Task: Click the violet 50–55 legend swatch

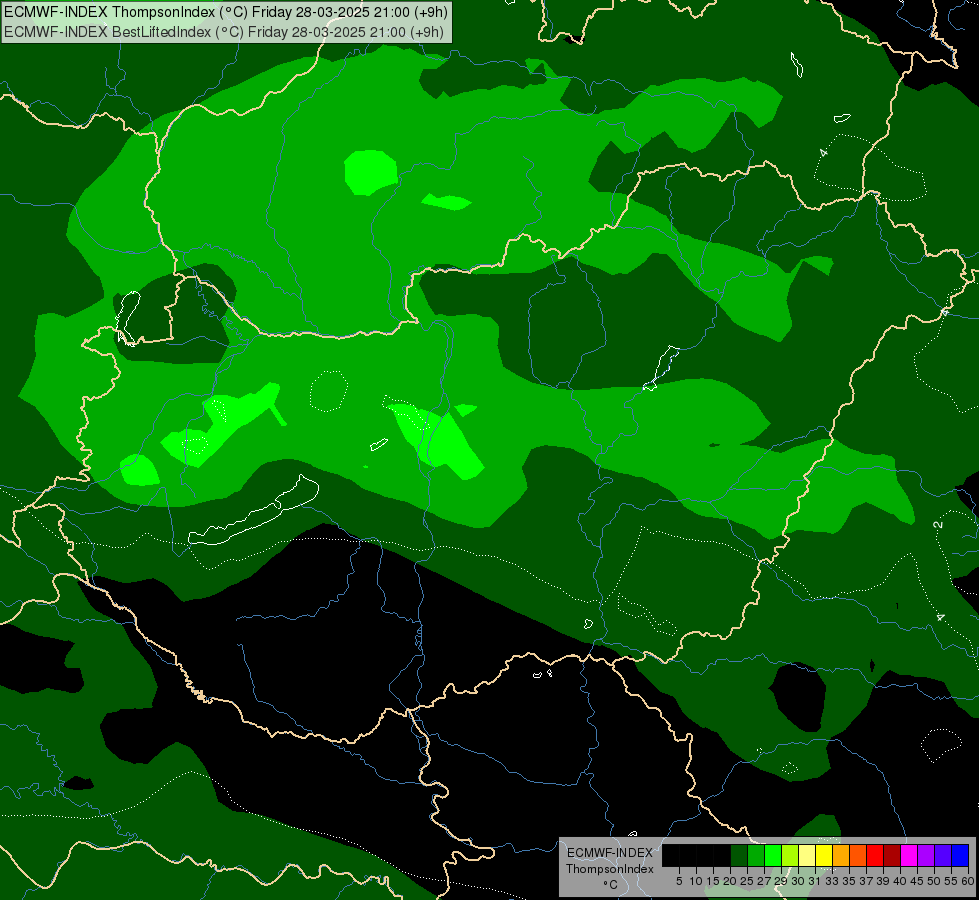Action: click(x=943, y=855)
